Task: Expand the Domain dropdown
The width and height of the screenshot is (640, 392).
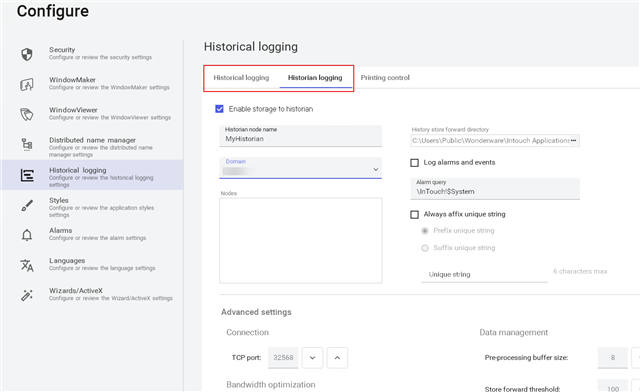Action: (x=301, y=168)
